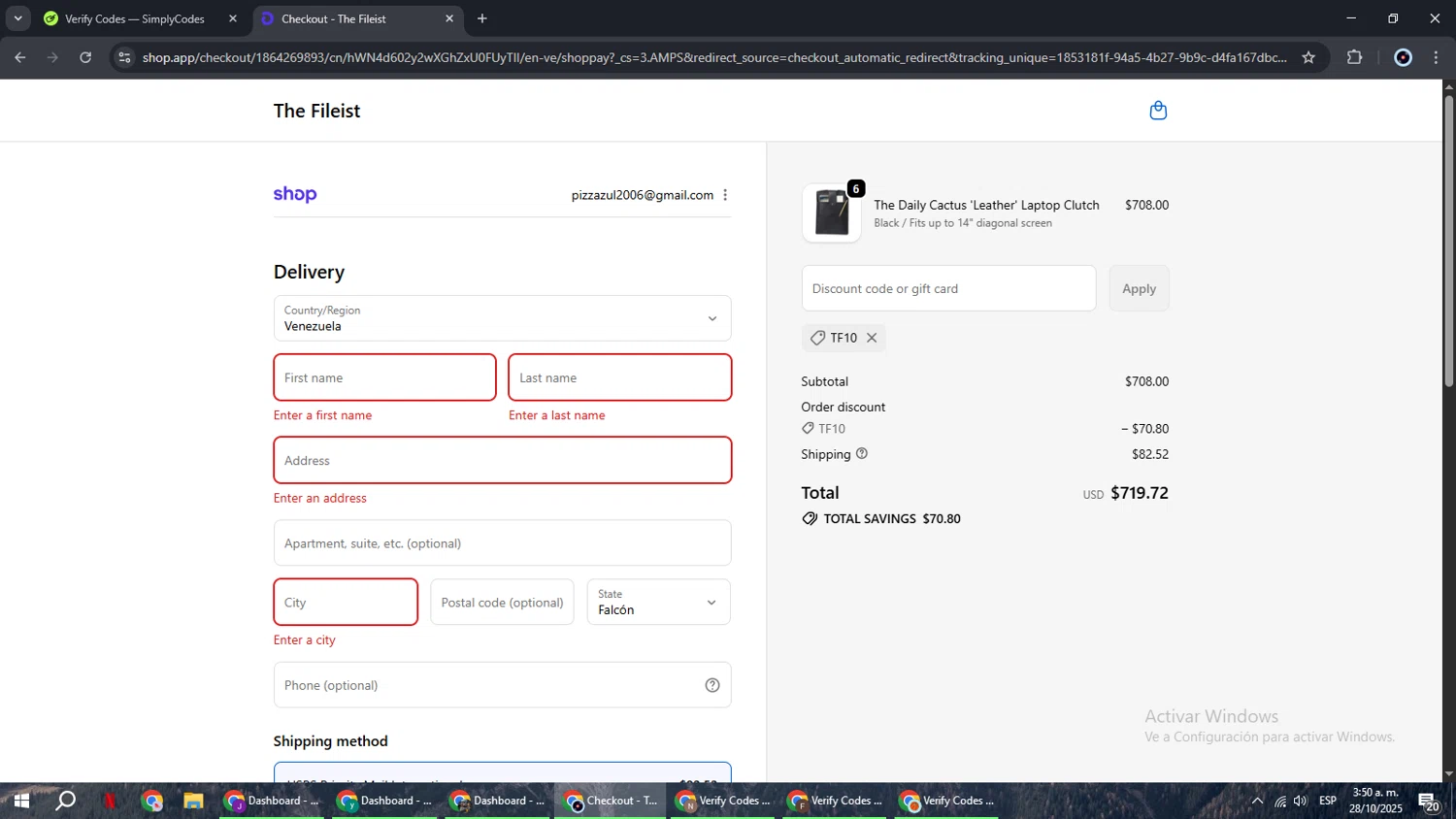
Task: View site information icon in address bar
Action: (123, 57)
